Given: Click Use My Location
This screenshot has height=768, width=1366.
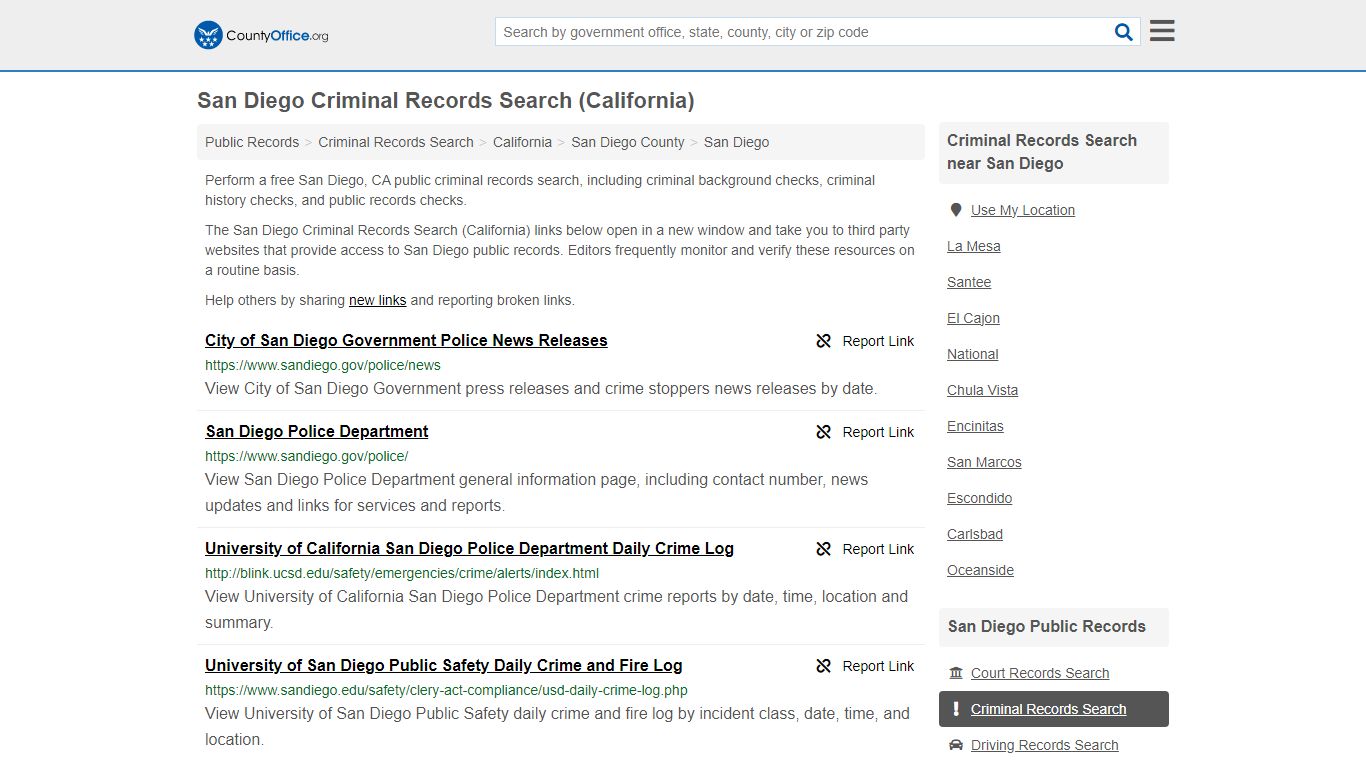Looking at the screenshot, I should click(x=1023, y=210).
